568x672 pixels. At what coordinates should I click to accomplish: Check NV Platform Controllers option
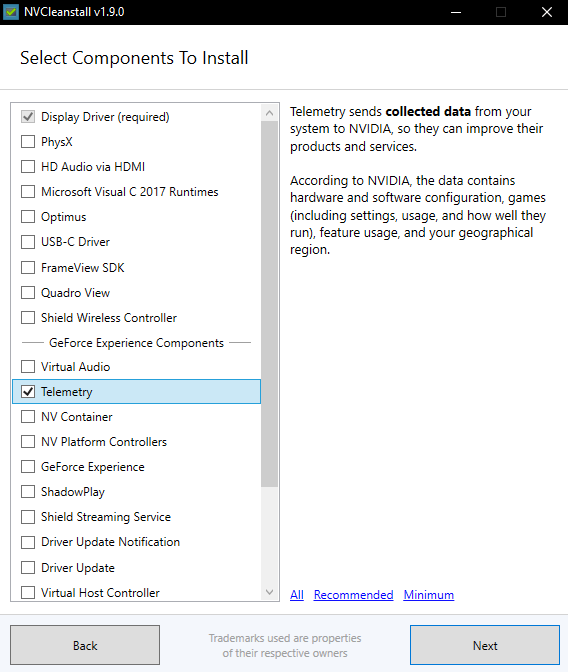[28, 441]
